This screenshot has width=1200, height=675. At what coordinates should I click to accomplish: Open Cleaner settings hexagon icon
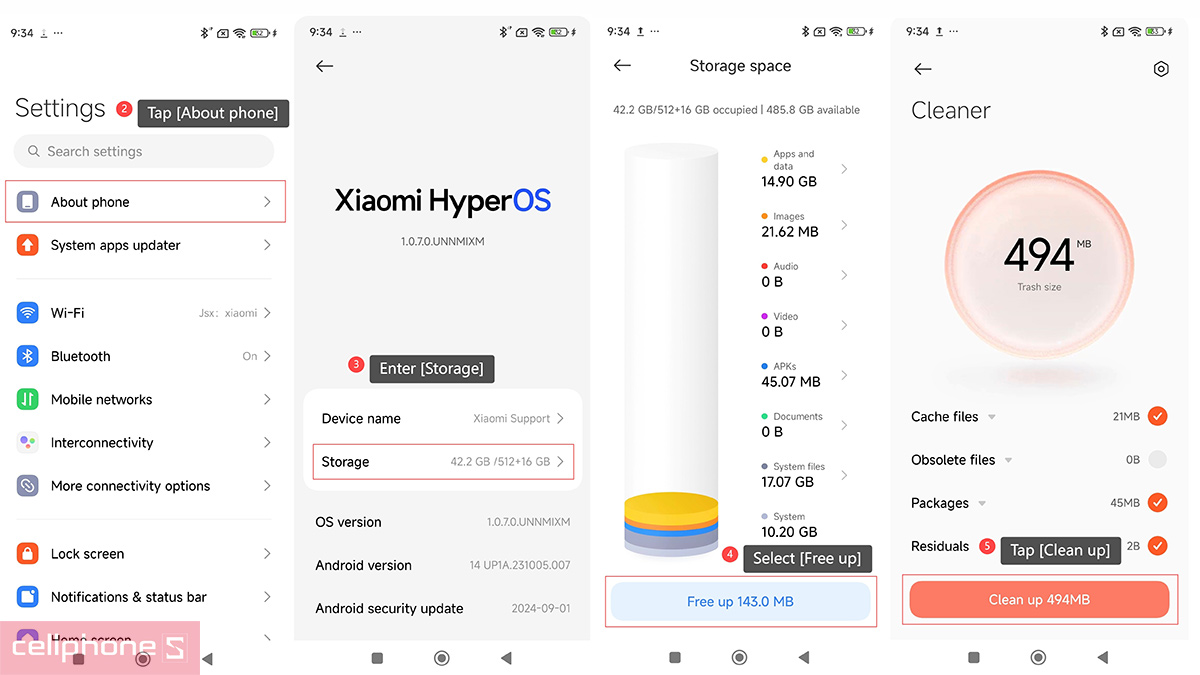click(1161, 69)
